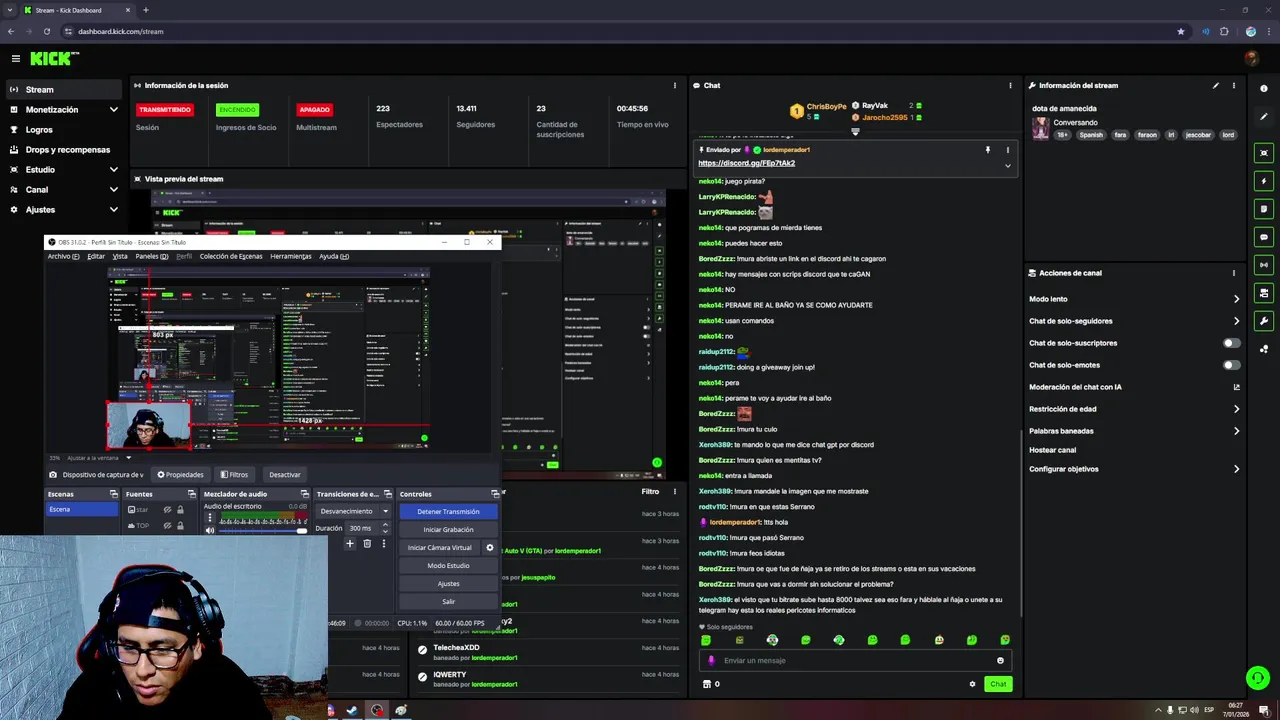Click Iniciar Grabación in OBS
The width and height of the screenshot is (1280, 720).
click(448, 529)
